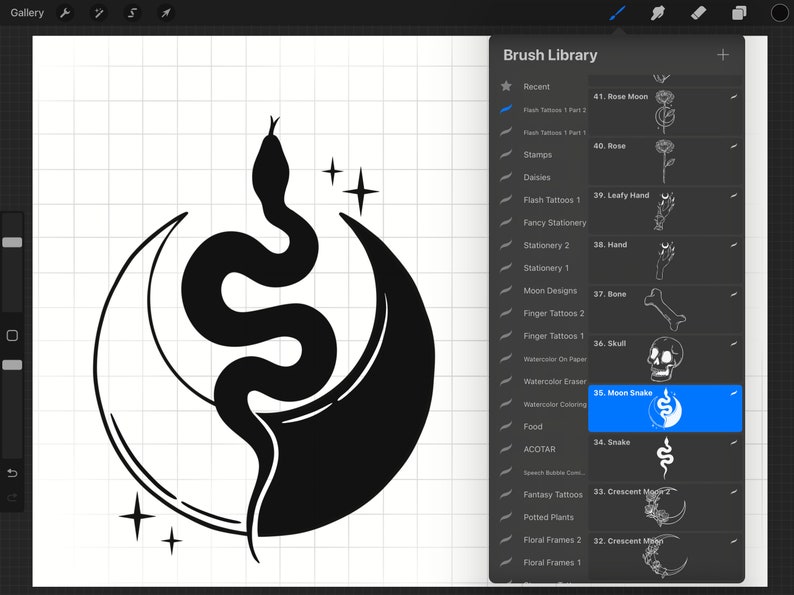Click the brush-stroke icon beside Watercolor Eraser
Image resolution: width=794 pixels, height=595 pixels.
[x=506, y=381]
